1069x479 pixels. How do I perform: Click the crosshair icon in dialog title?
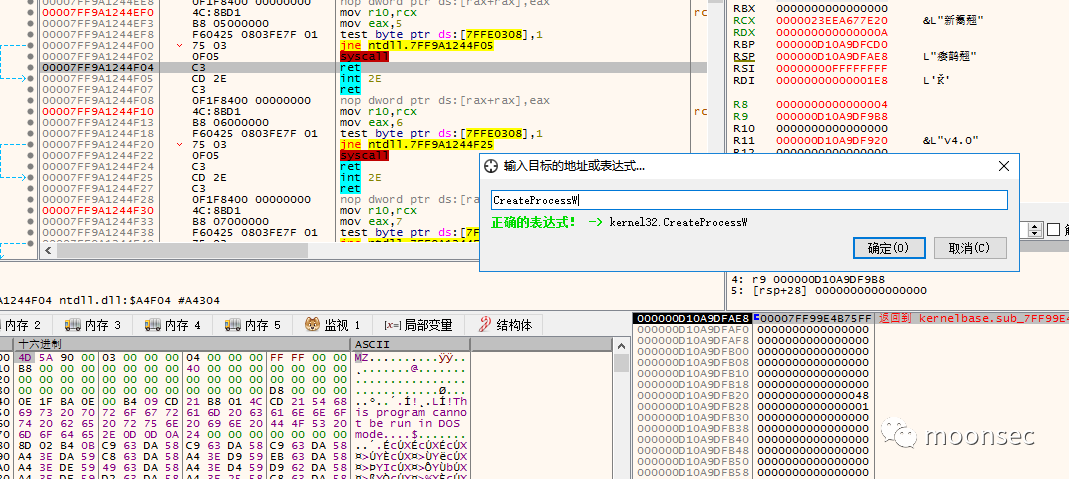491,166
